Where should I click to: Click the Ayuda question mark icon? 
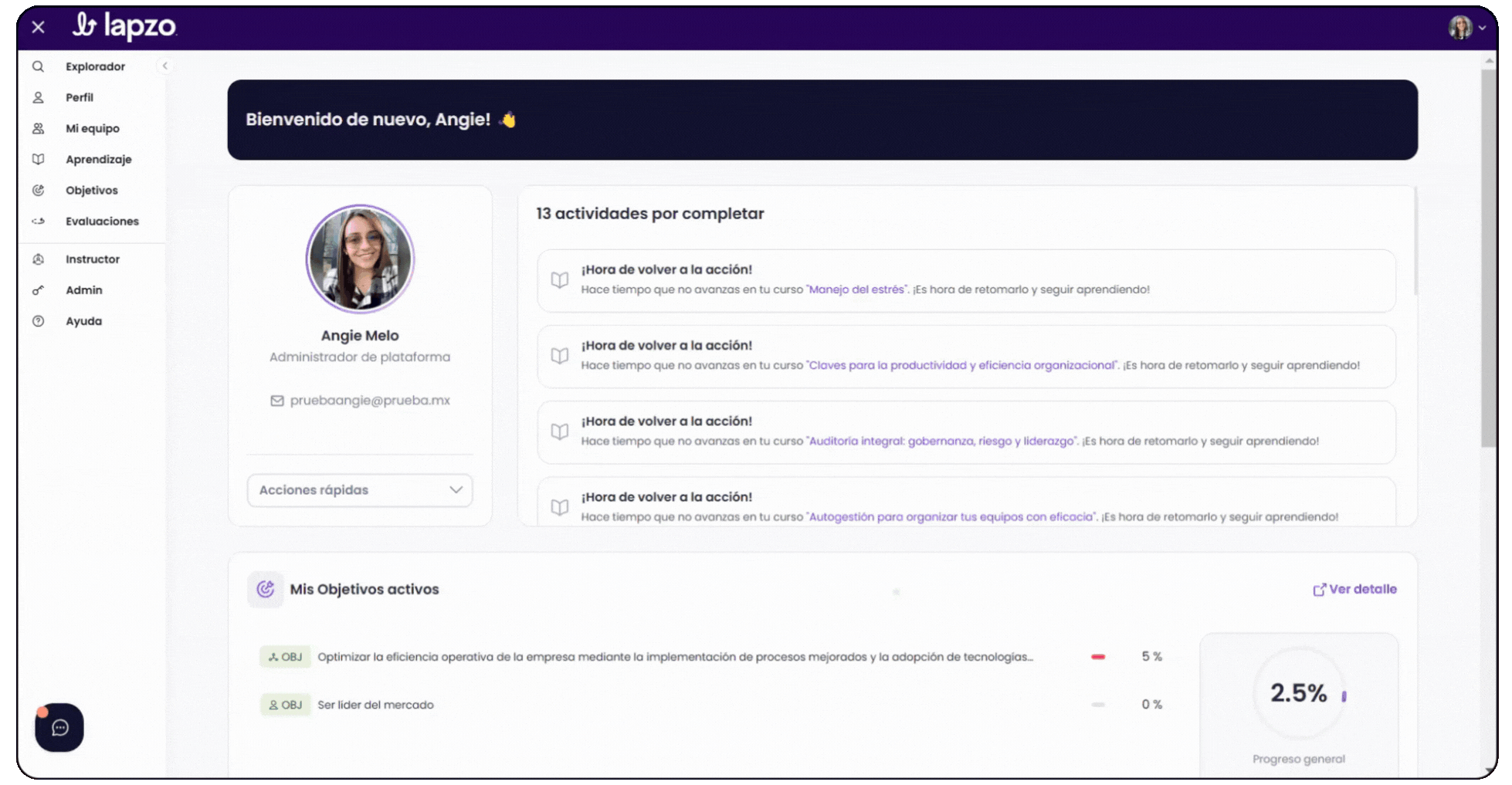point(38,321)
